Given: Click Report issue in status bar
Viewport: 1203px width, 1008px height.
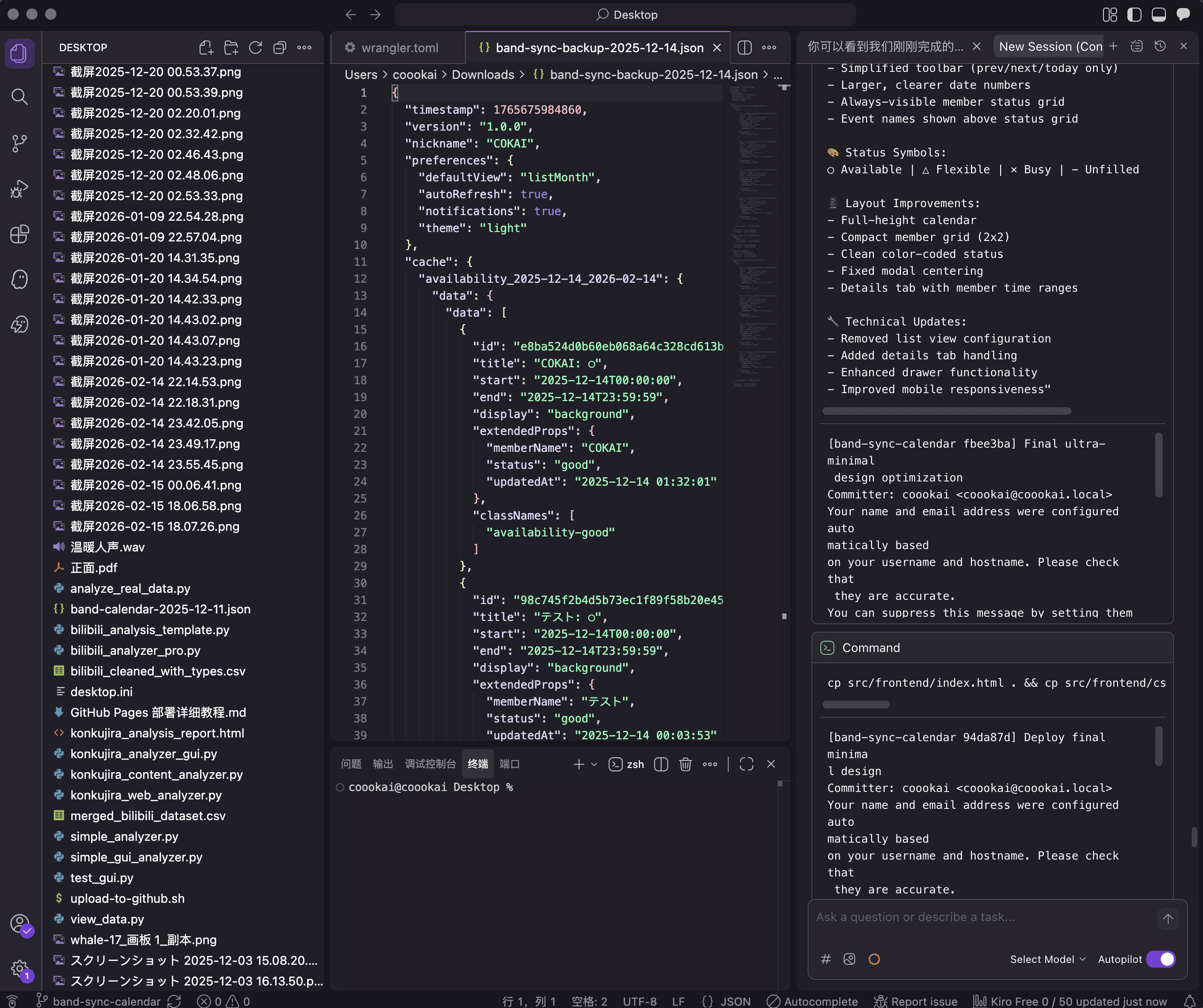Looking at the screenshot, I should click(916, 1001).
